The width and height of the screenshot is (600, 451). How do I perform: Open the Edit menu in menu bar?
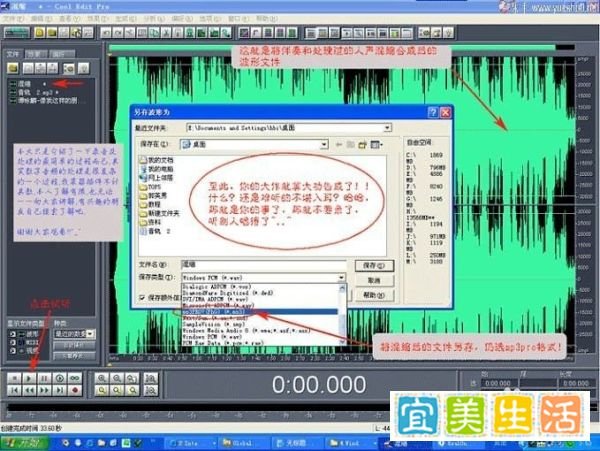pos(41,18)
